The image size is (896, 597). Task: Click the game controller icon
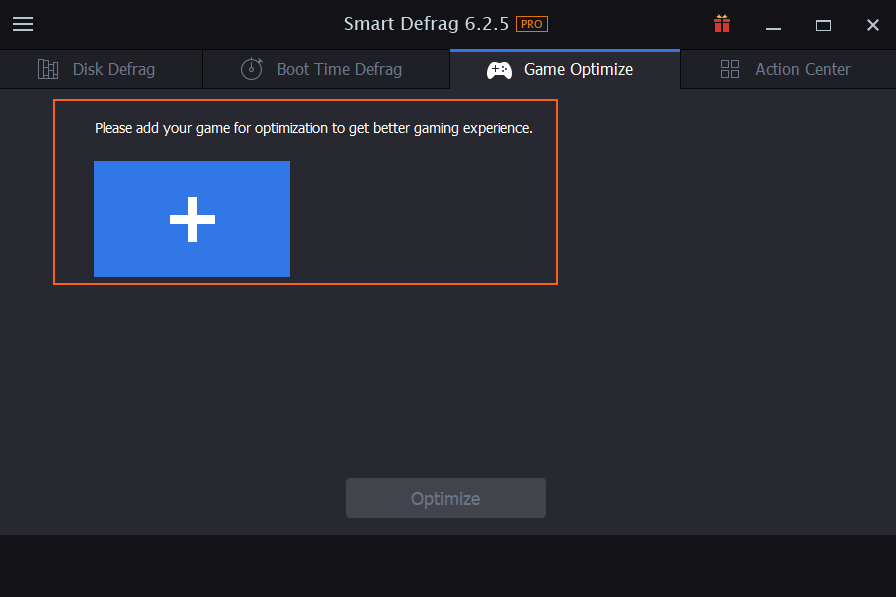tap(499, 70)
